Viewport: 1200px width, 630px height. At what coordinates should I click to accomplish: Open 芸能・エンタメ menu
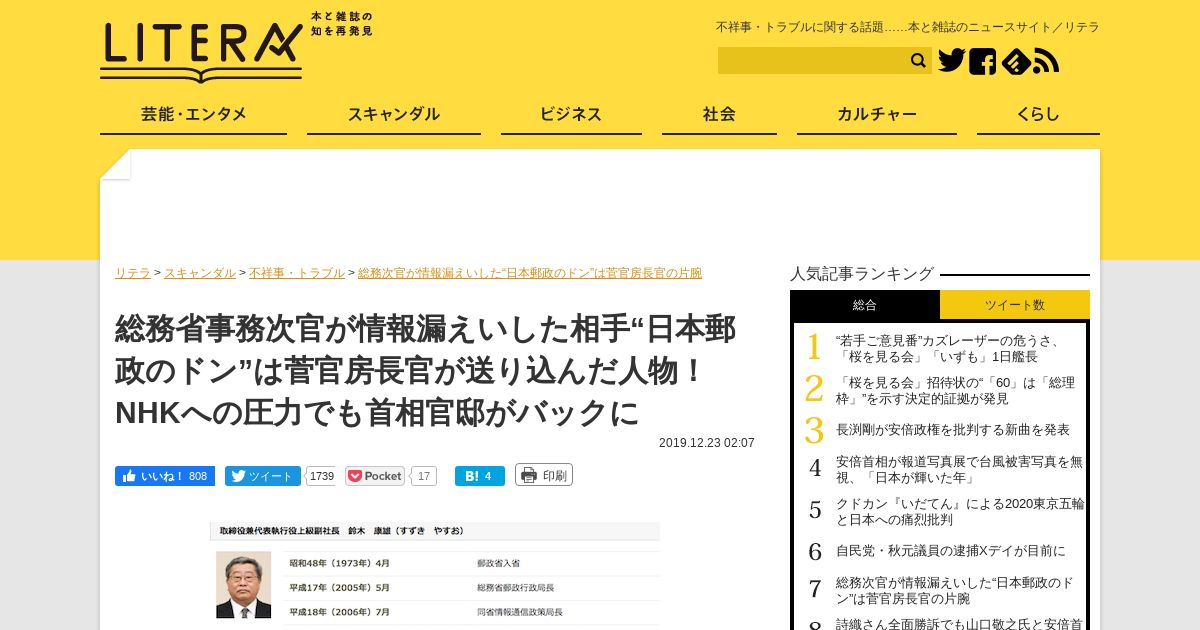click(193, 114)
